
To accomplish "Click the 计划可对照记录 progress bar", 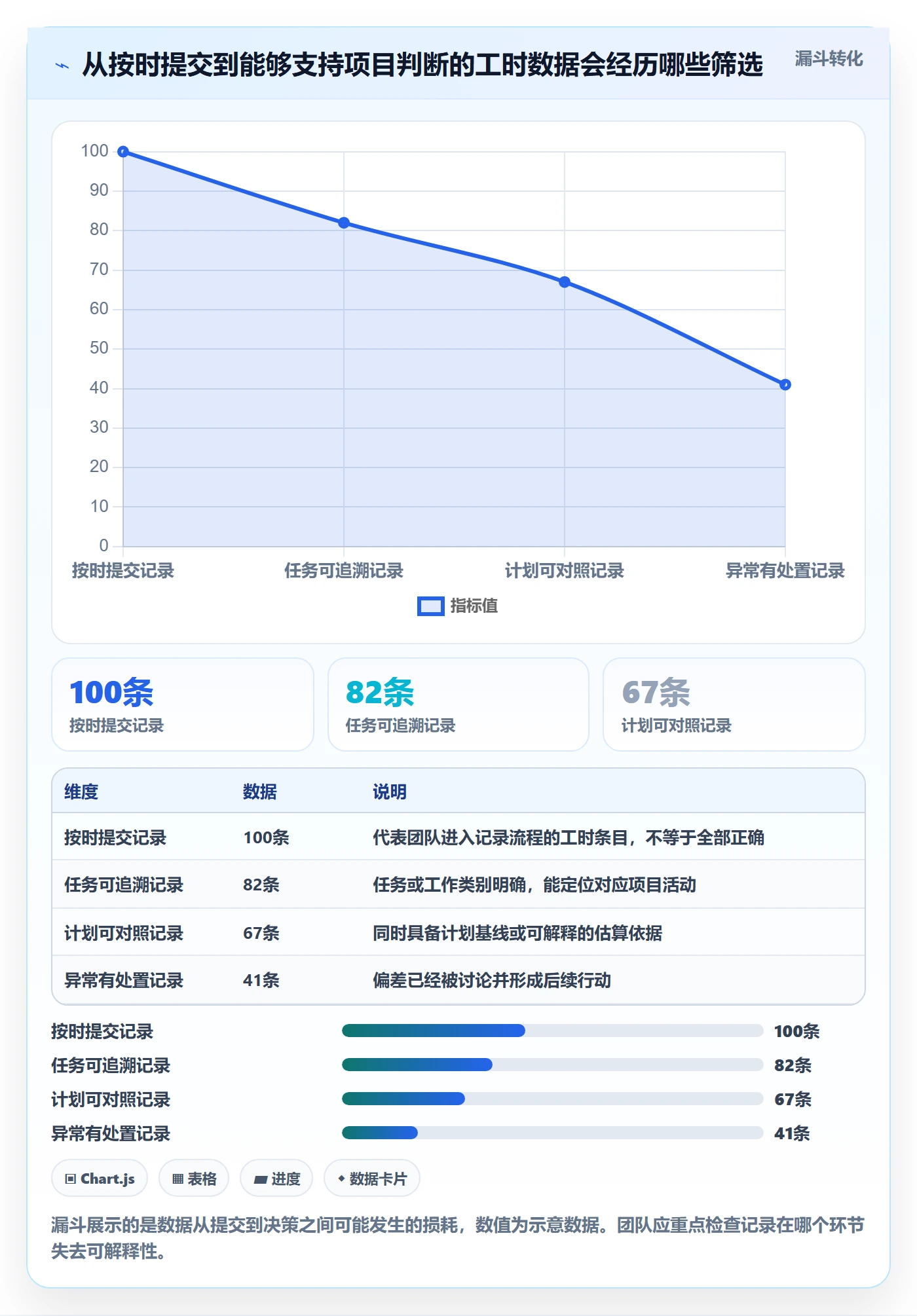I will pos(552,1099).
